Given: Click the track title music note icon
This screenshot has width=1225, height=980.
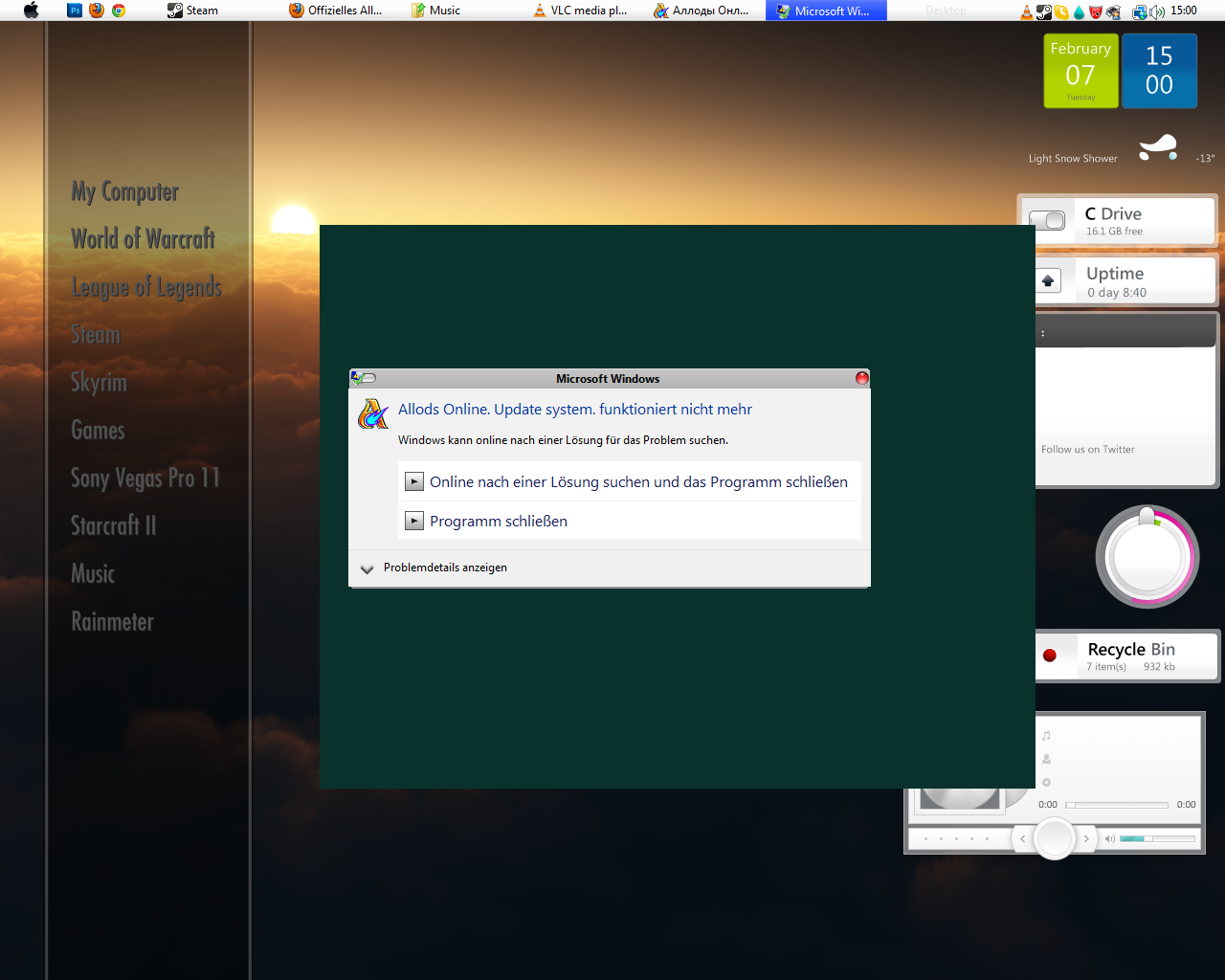Looking at the screenshot, I should [1046, 736].
